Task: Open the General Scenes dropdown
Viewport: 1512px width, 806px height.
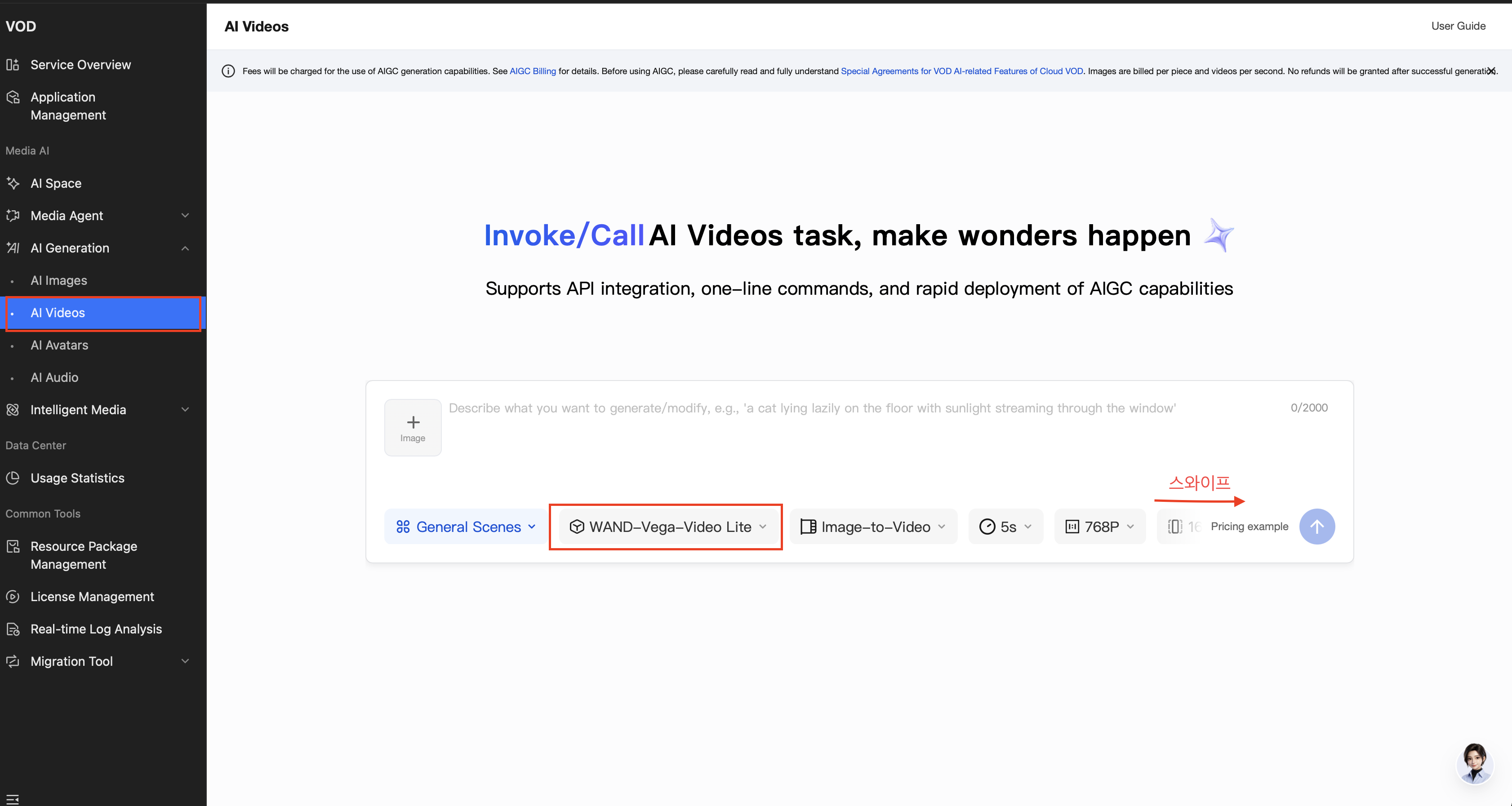Action: 466,526
